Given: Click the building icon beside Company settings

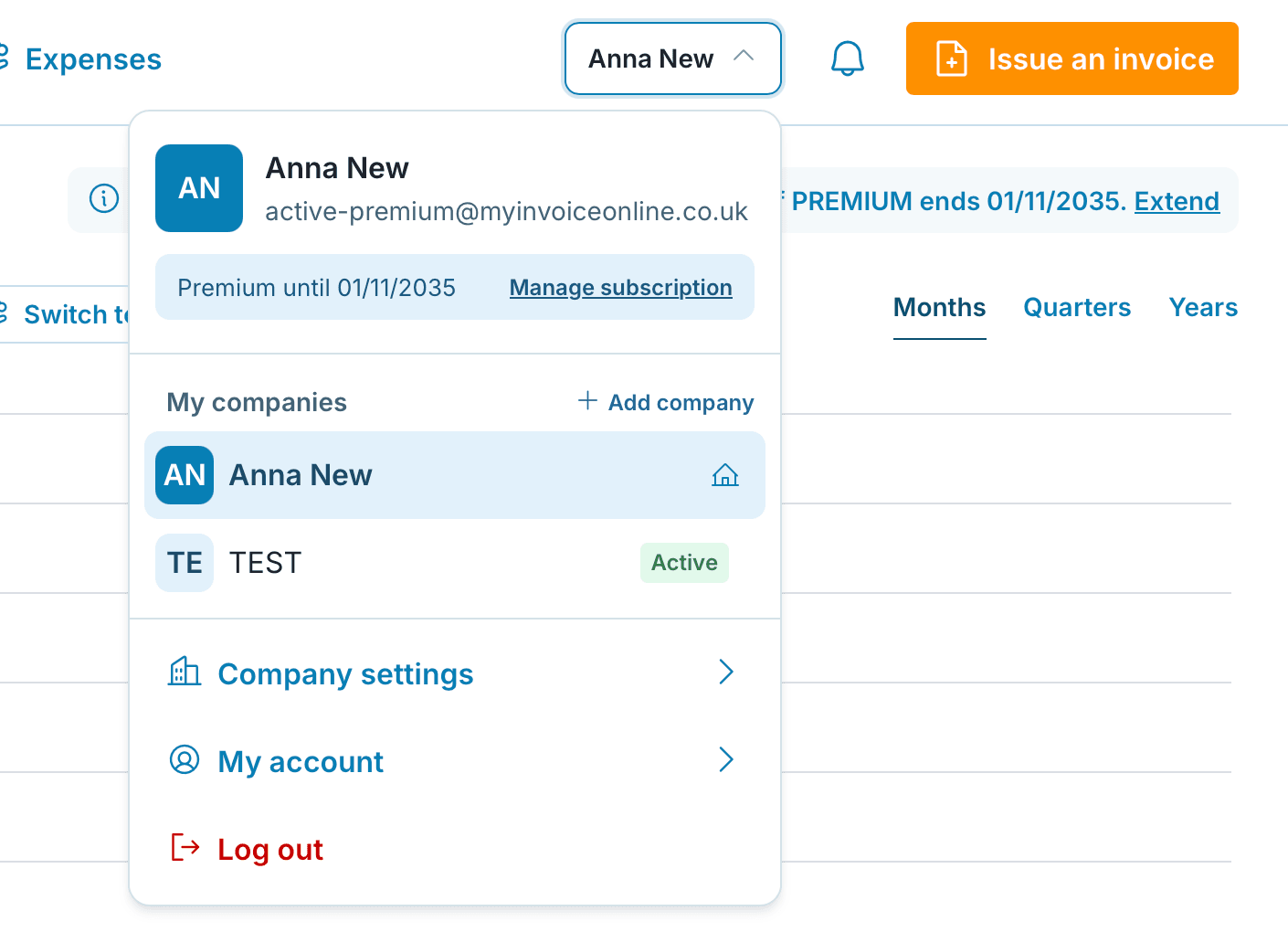Looking at the screenshot, I should [185, 672].
